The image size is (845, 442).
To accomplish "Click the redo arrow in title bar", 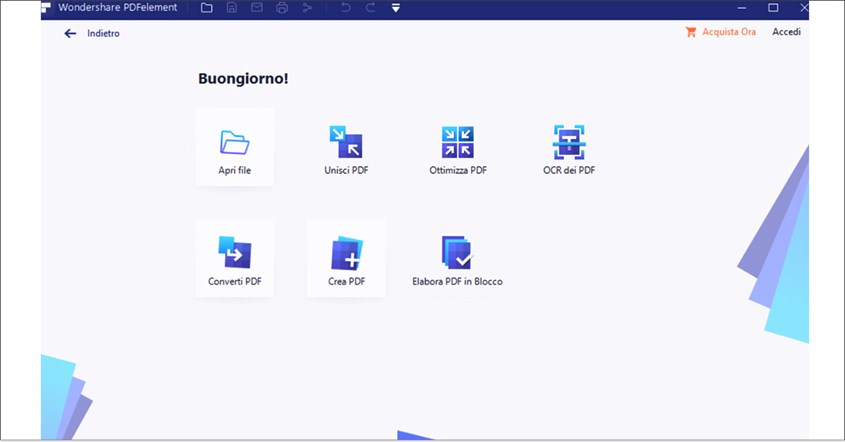I will (370, 8).
